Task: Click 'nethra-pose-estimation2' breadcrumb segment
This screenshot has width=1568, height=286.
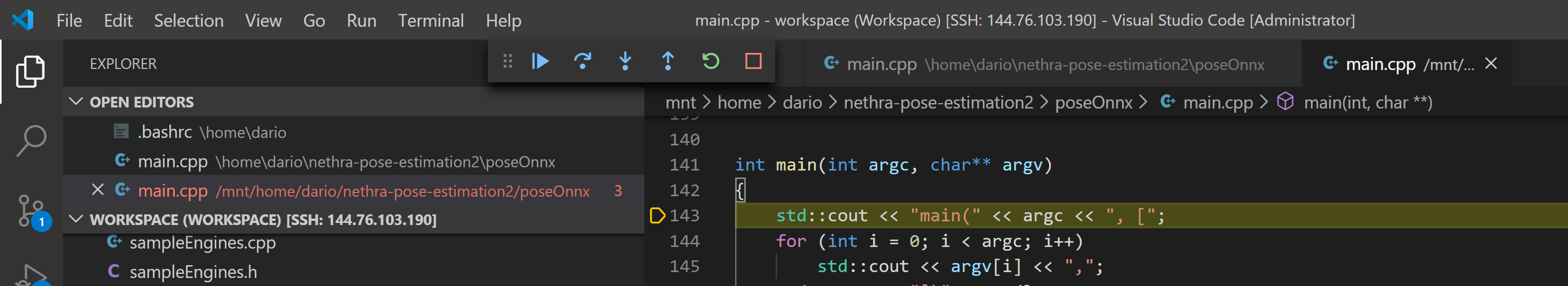Action: 938,102
